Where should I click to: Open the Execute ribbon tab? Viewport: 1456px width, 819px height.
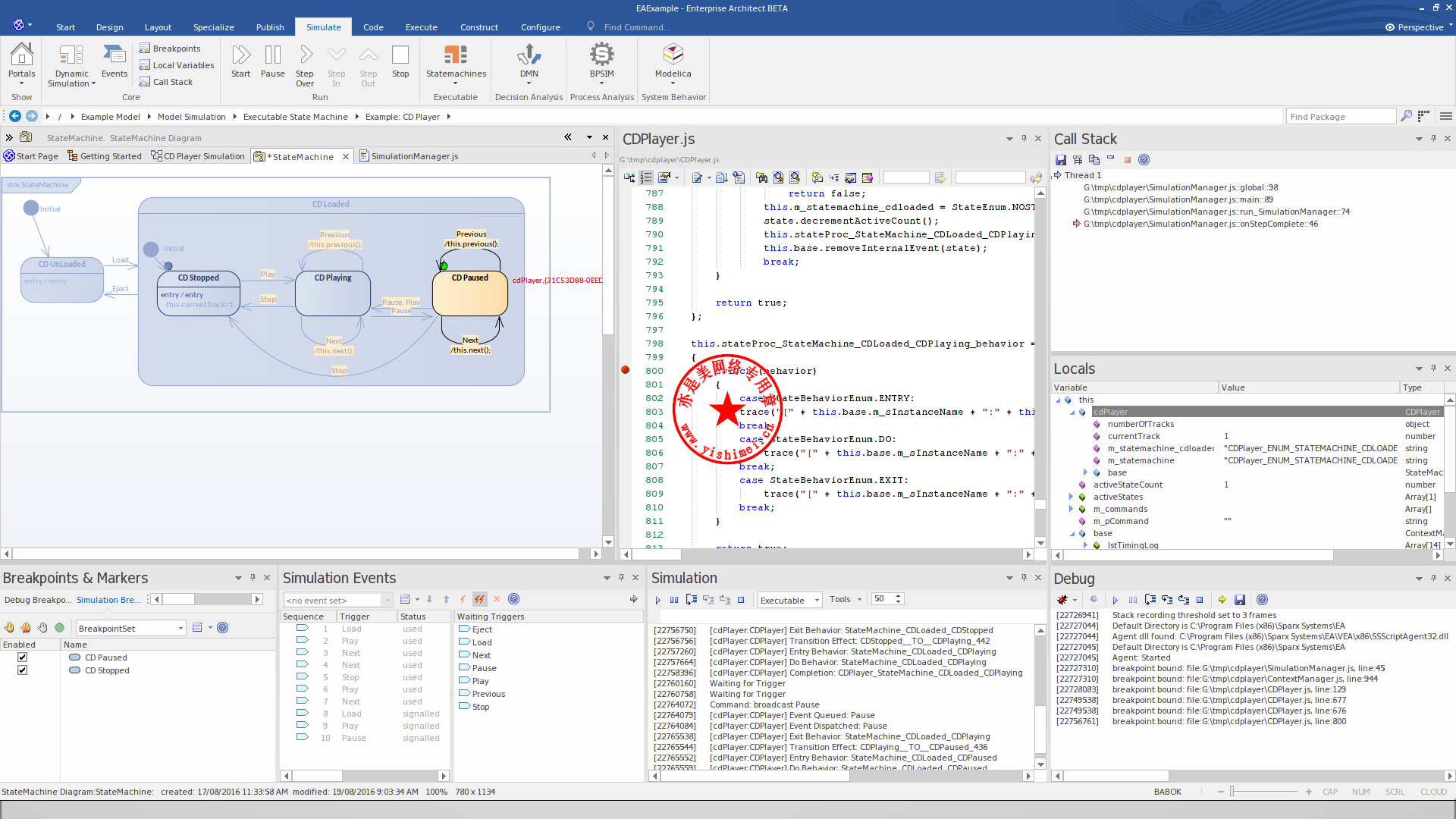422,27
